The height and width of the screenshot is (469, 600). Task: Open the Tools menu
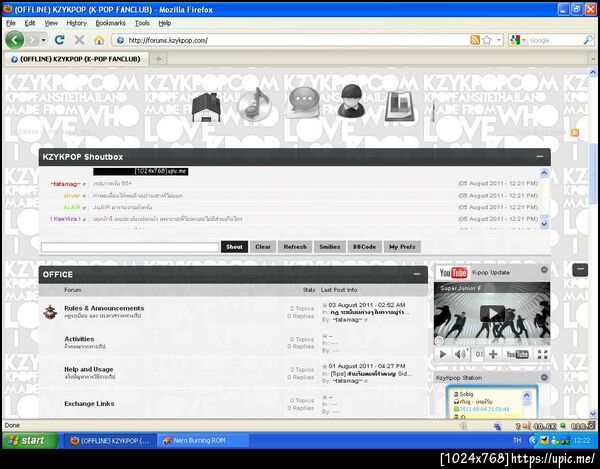[x=142, y=23]
